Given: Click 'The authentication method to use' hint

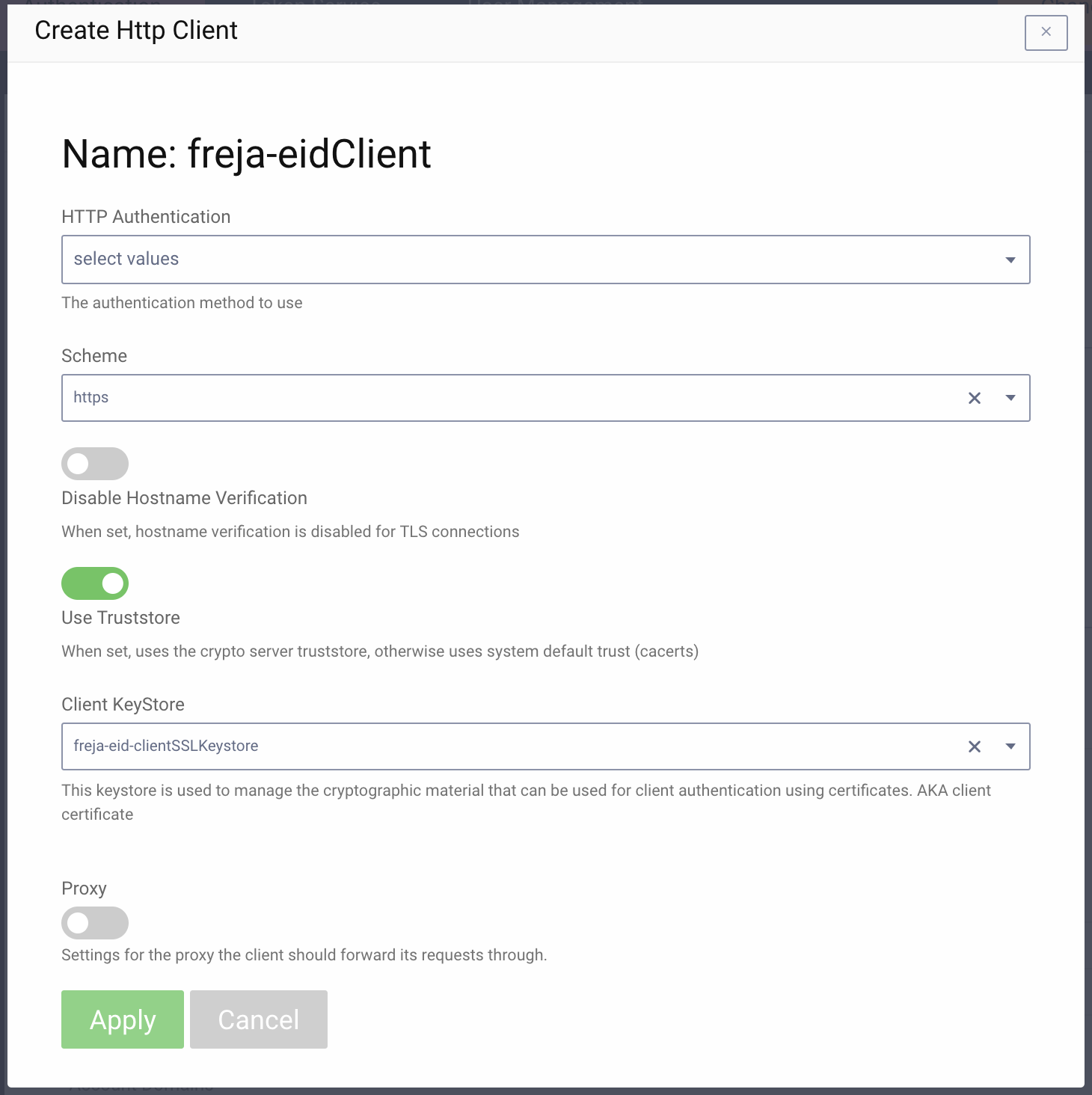Looking at the screenshot, I should pos(182,303).
